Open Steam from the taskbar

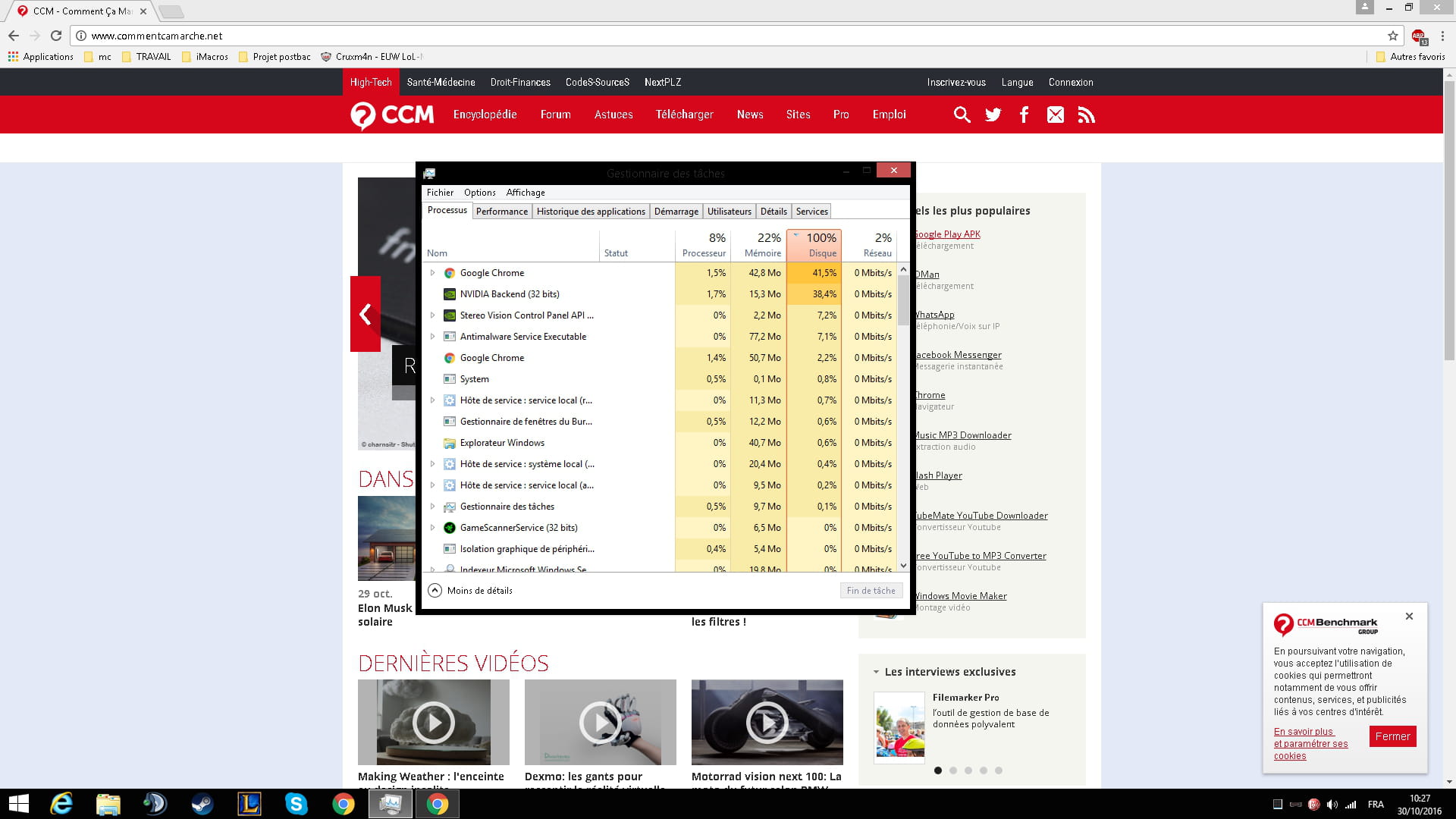(202, 804)
